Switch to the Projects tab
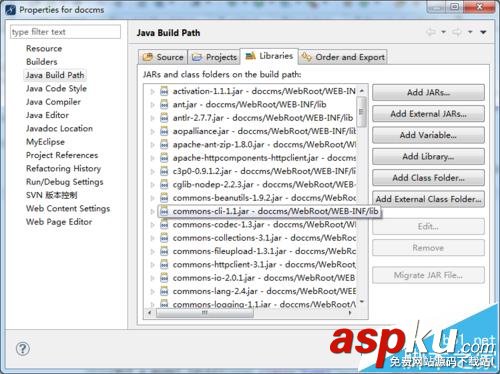Viewport: 500px width, 374px height. tap(214, 57)
